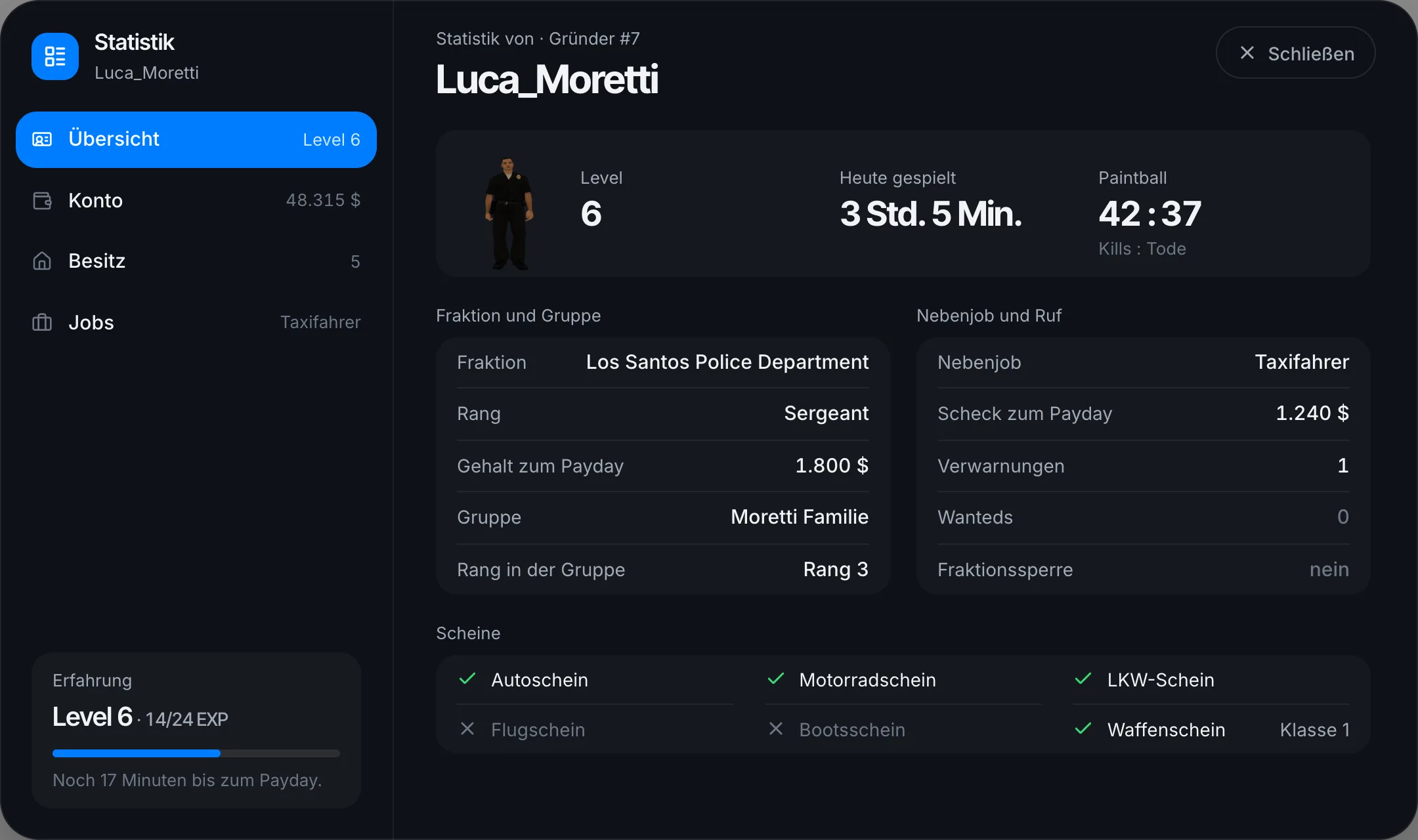1418x840 pixels.
Task: Open the Jobs Taxifahrer tab
Action: tap(196, 322)
